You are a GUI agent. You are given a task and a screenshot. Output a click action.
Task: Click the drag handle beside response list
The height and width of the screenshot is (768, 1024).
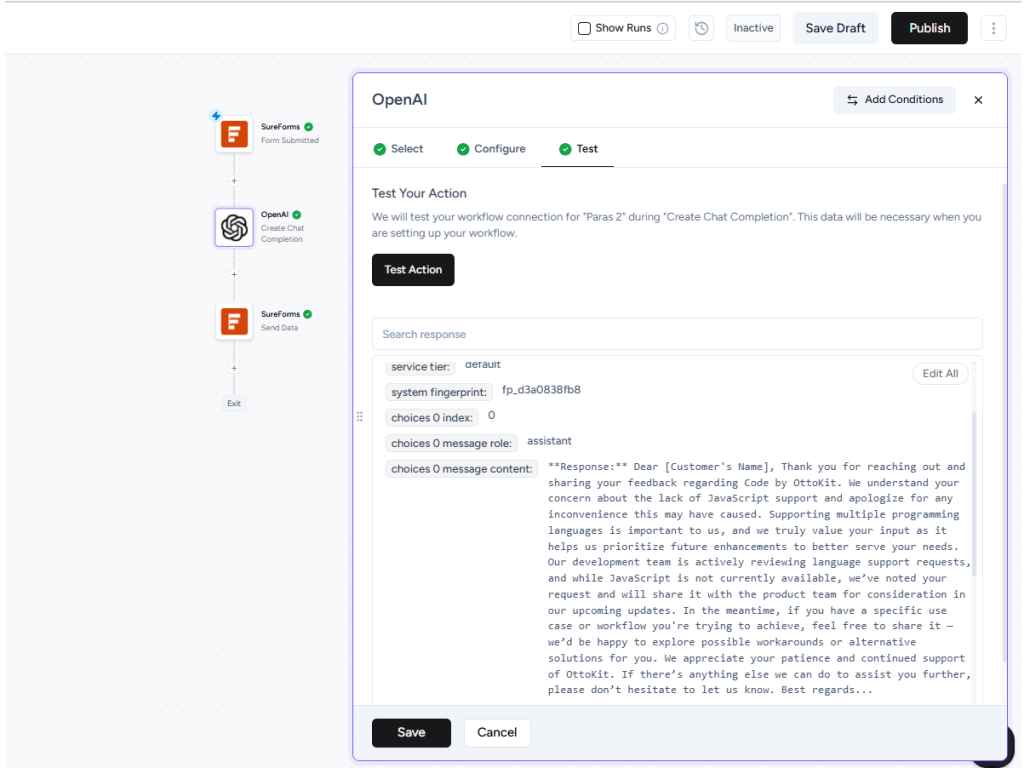360,417
